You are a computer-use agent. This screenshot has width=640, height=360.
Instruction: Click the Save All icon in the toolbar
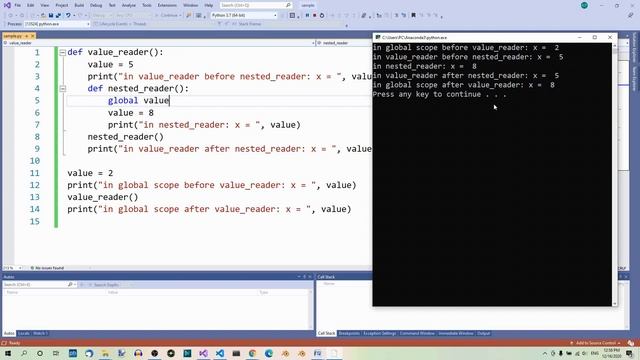point(58,16)
